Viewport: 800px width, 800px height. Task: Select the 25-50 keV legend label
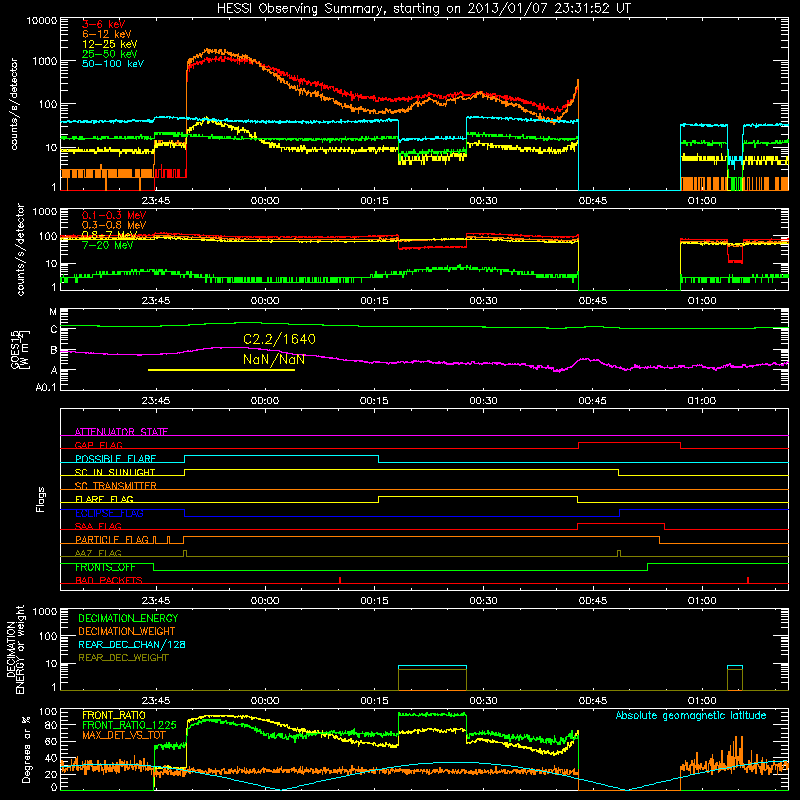(x=109, y=54)
